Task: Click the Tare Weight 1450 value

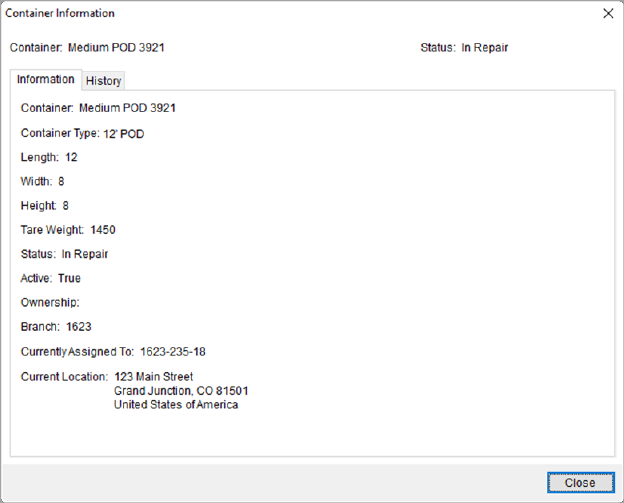Action: 102,230
